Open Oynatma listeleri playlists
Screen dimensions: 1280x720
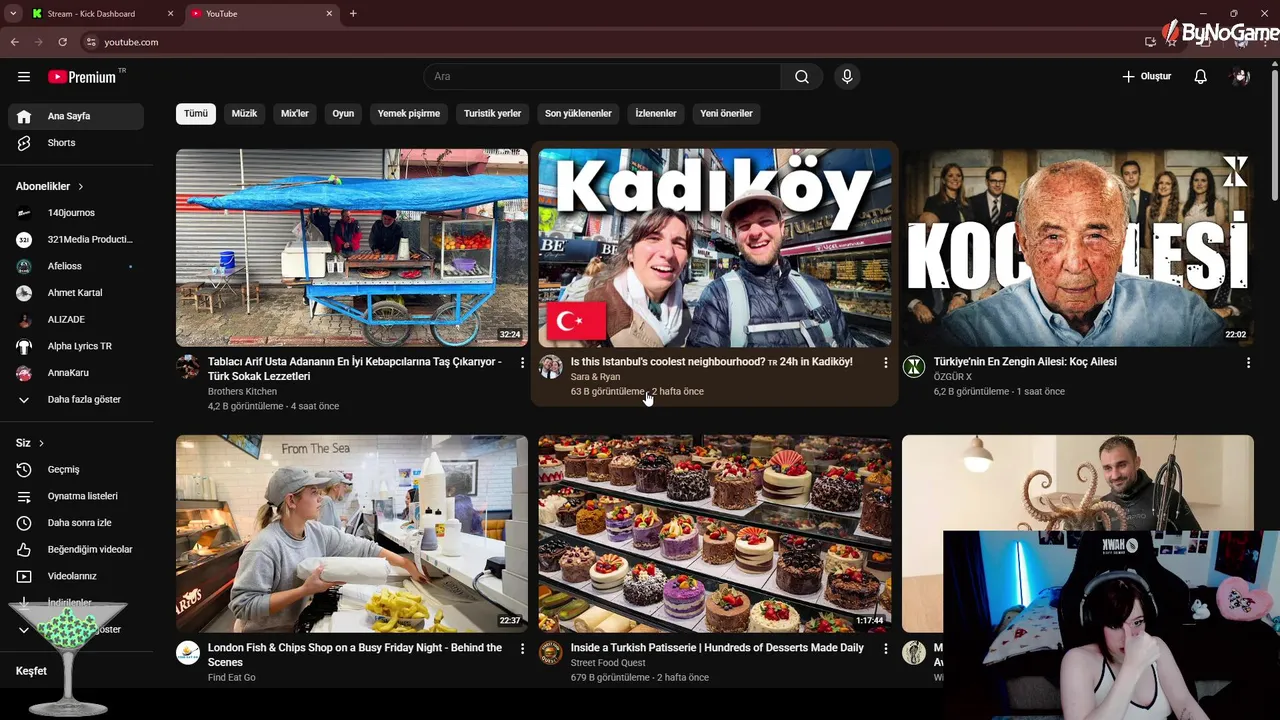[76, 496]
